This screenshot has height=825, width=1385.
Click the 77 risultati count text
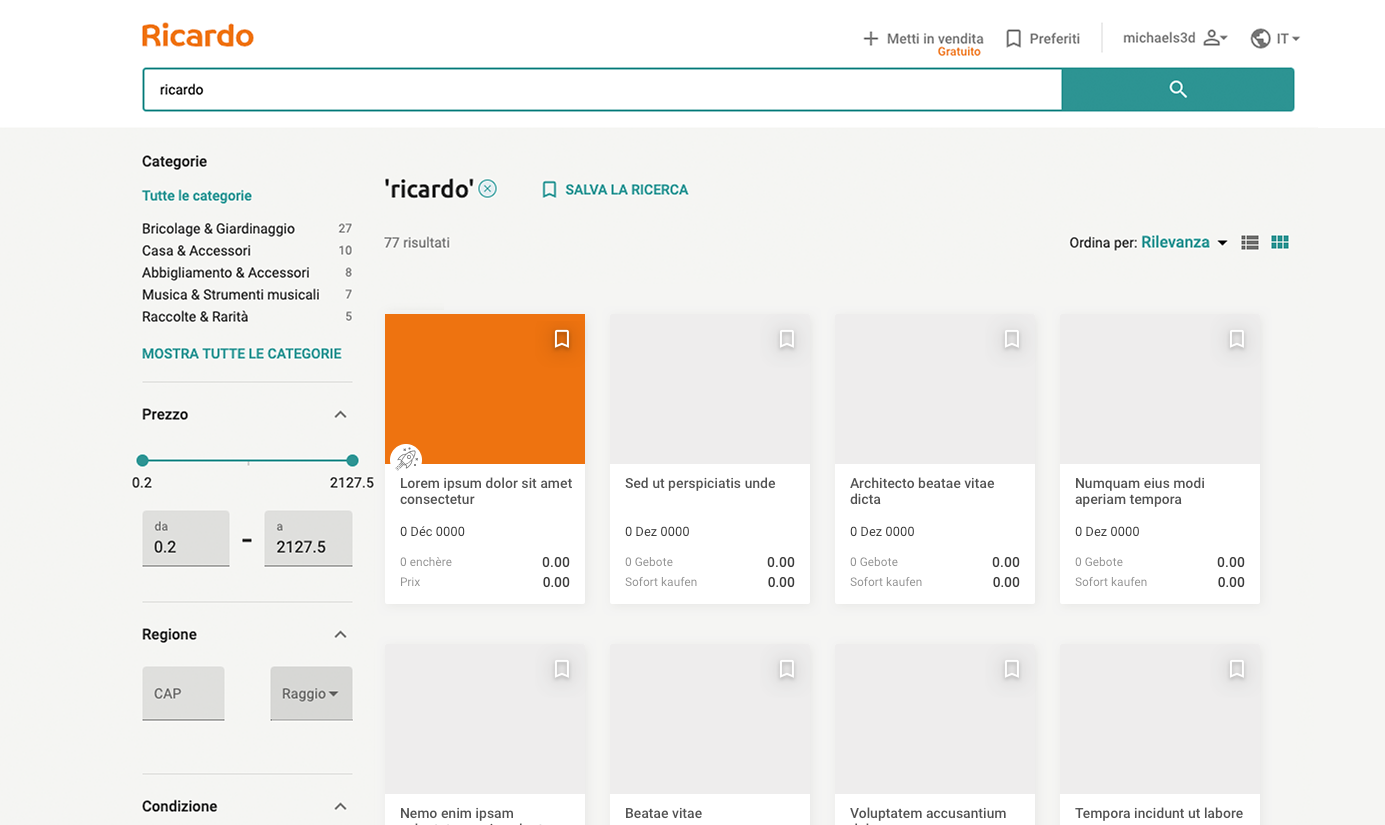[417, 242]
